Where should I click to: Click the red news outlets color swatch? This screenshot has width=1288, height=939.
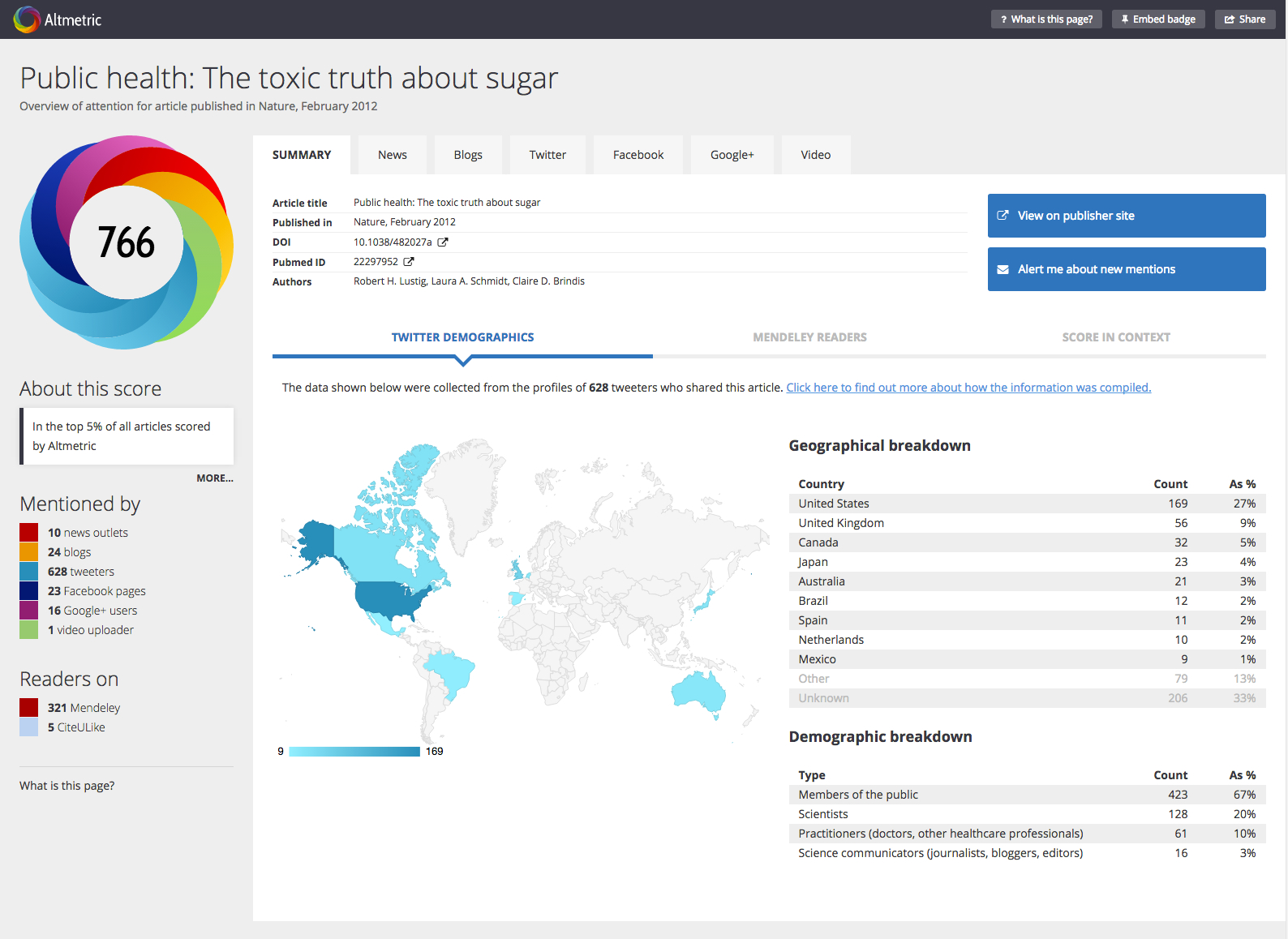28,532
